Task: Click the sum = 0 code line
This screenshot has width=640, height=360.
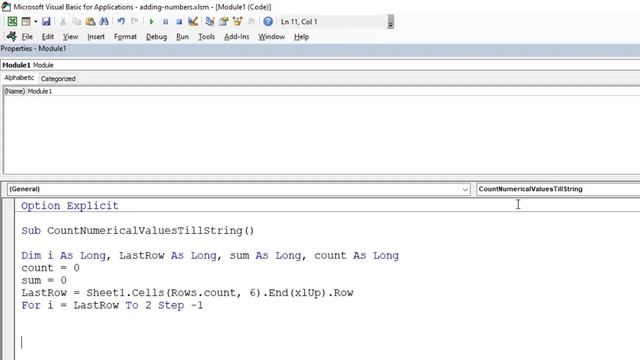Action: pos(44,280)
